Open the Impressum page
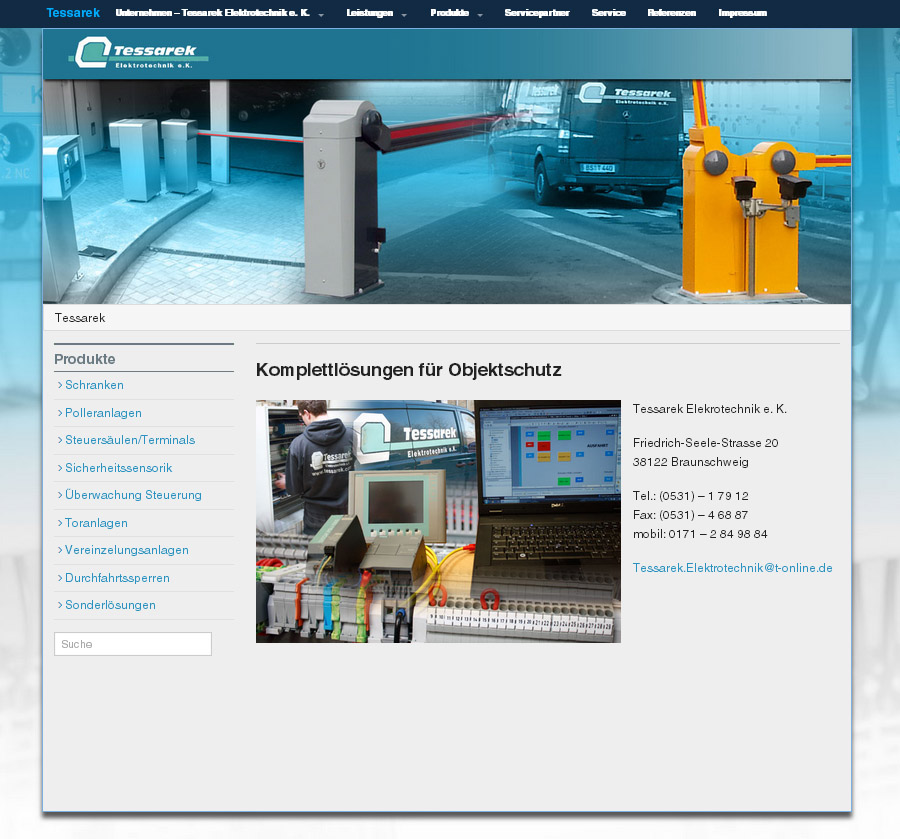Image resolution: width=900 pixels, height=839 pixels. pos(742,13)
